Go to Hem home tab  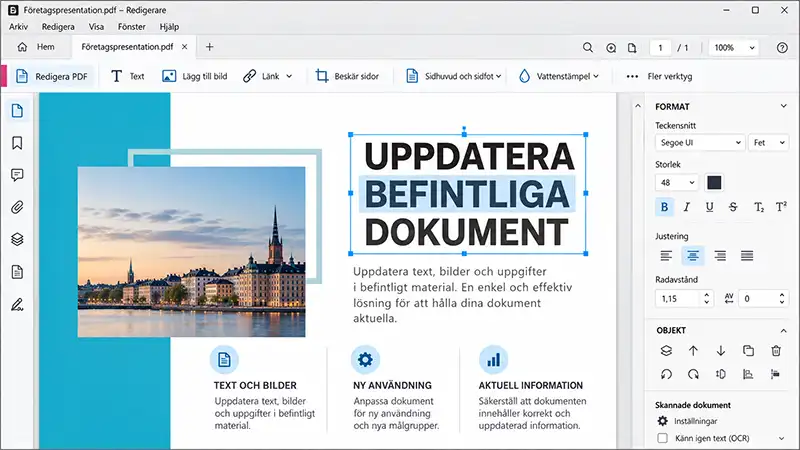pos(36,47)
